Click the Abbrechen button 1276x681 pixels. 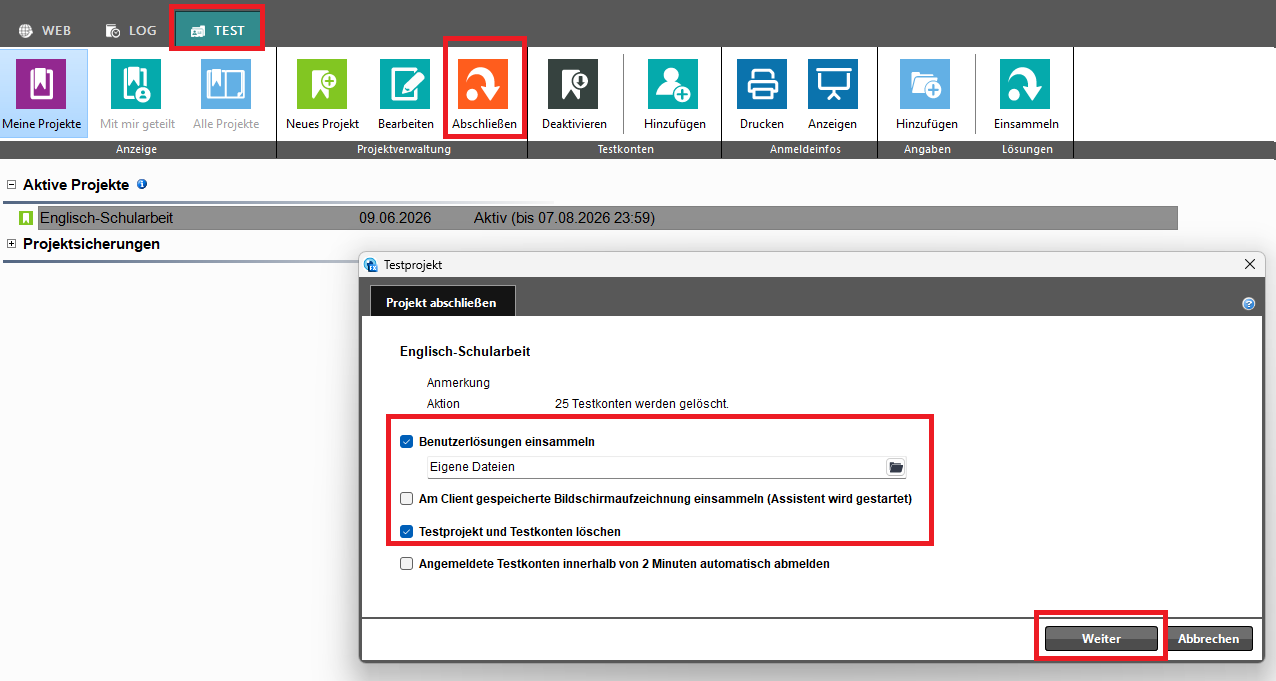click(x=1208, y=638)
